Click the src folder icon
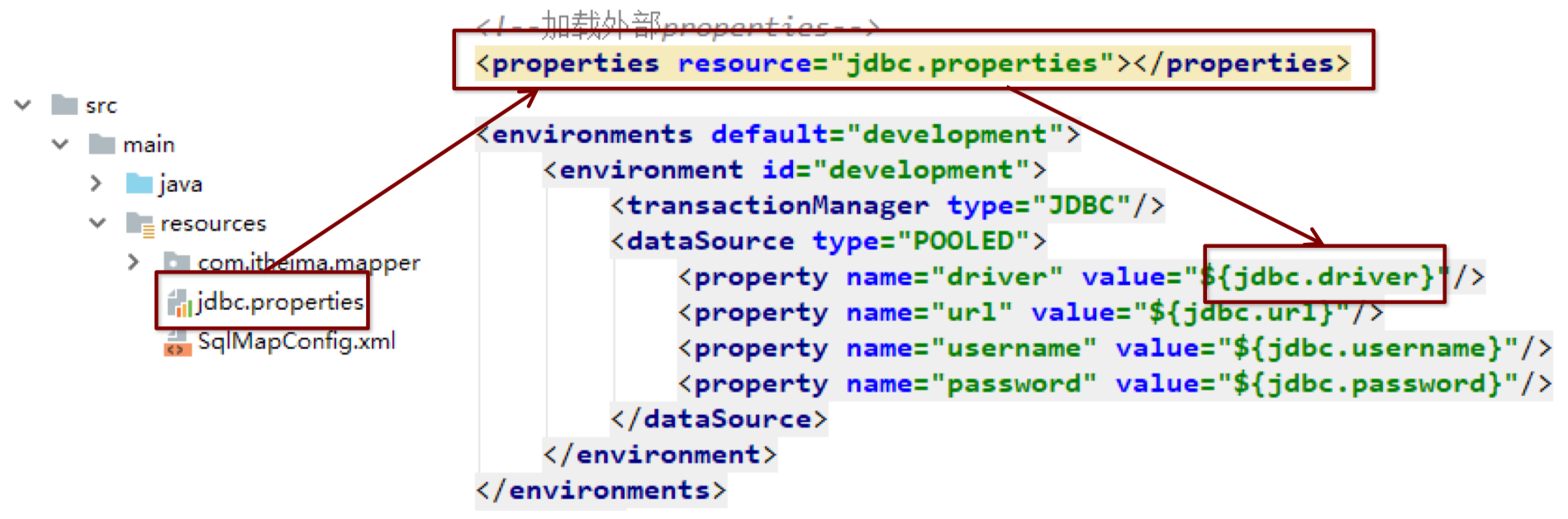Screen dimensions: 1568x519 pos(64,105)
